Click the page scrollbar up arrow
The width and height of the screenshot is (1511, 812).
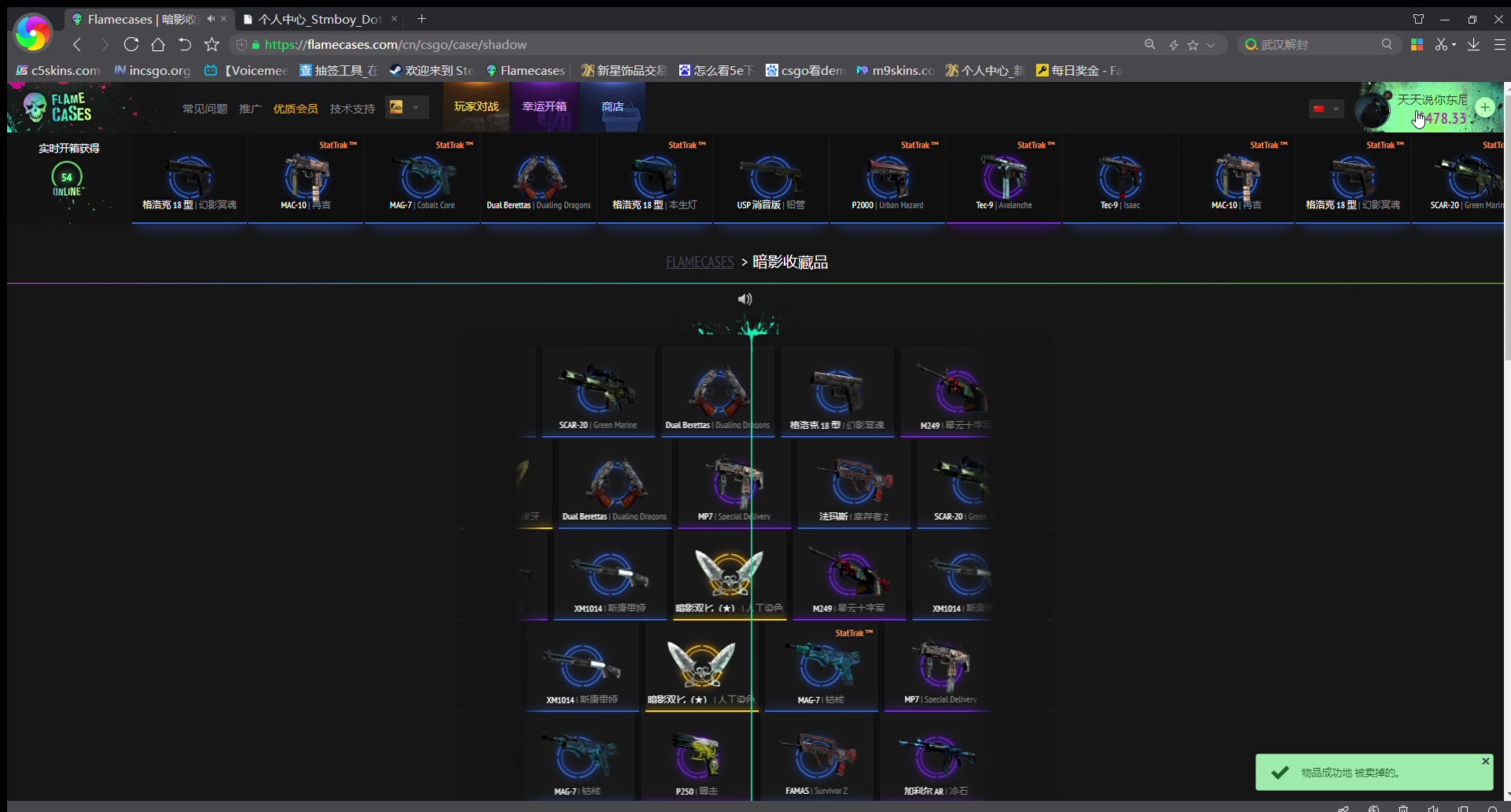[x=1507, y=87]
